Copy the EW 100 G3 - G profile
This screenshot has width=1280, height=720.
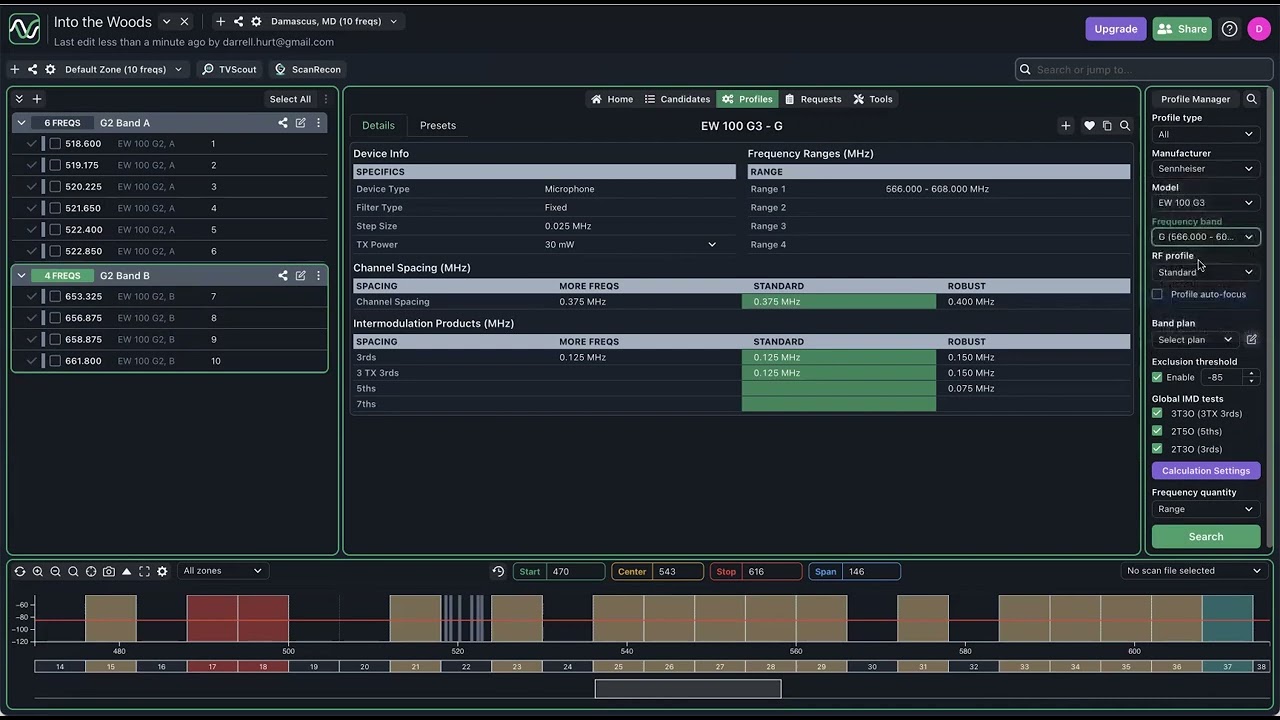[x=1107, y=126]
